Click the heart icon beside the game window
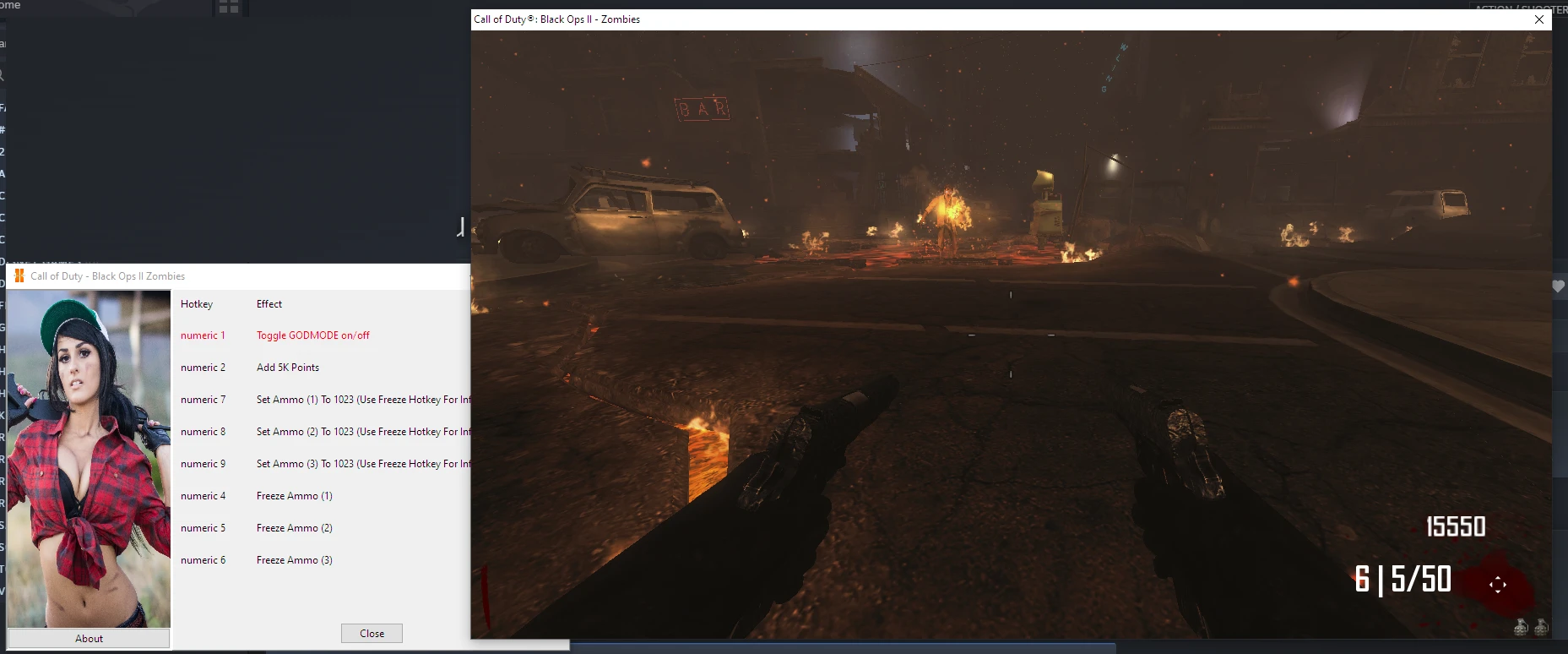 (x=1559, y=286)
